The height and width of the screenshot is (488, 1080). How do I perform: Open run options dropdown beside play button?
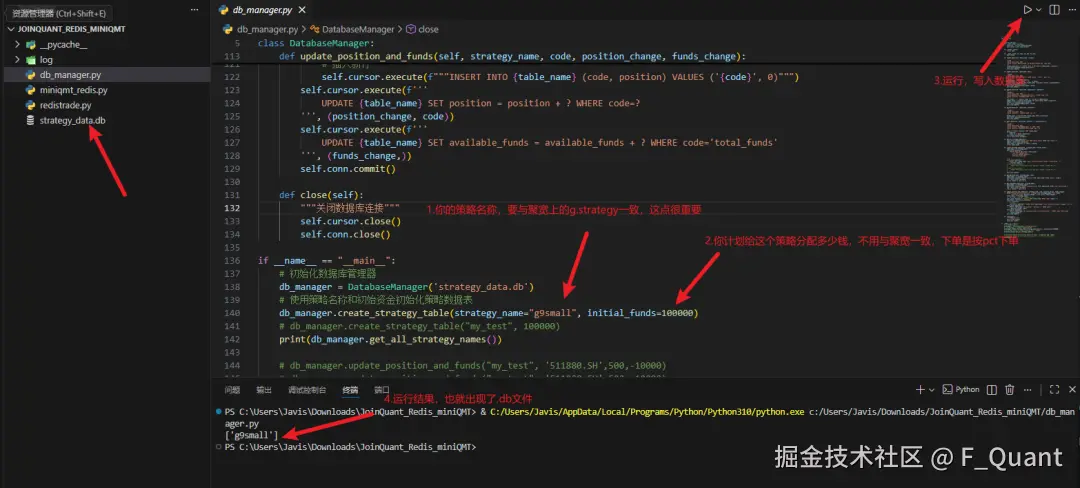(1039, 10)
